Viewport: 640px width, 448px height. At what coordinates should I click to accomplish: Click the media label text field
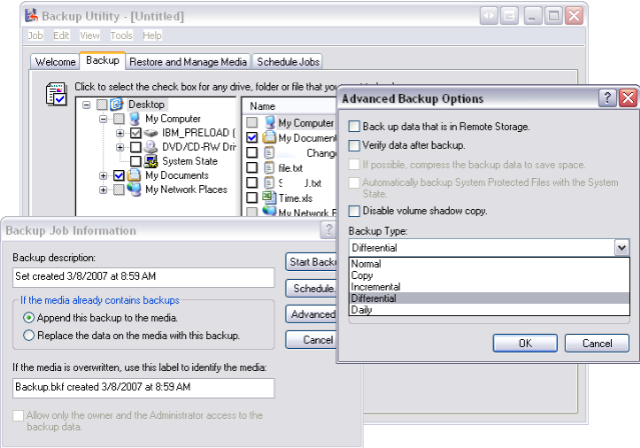(x=143, y=388)
